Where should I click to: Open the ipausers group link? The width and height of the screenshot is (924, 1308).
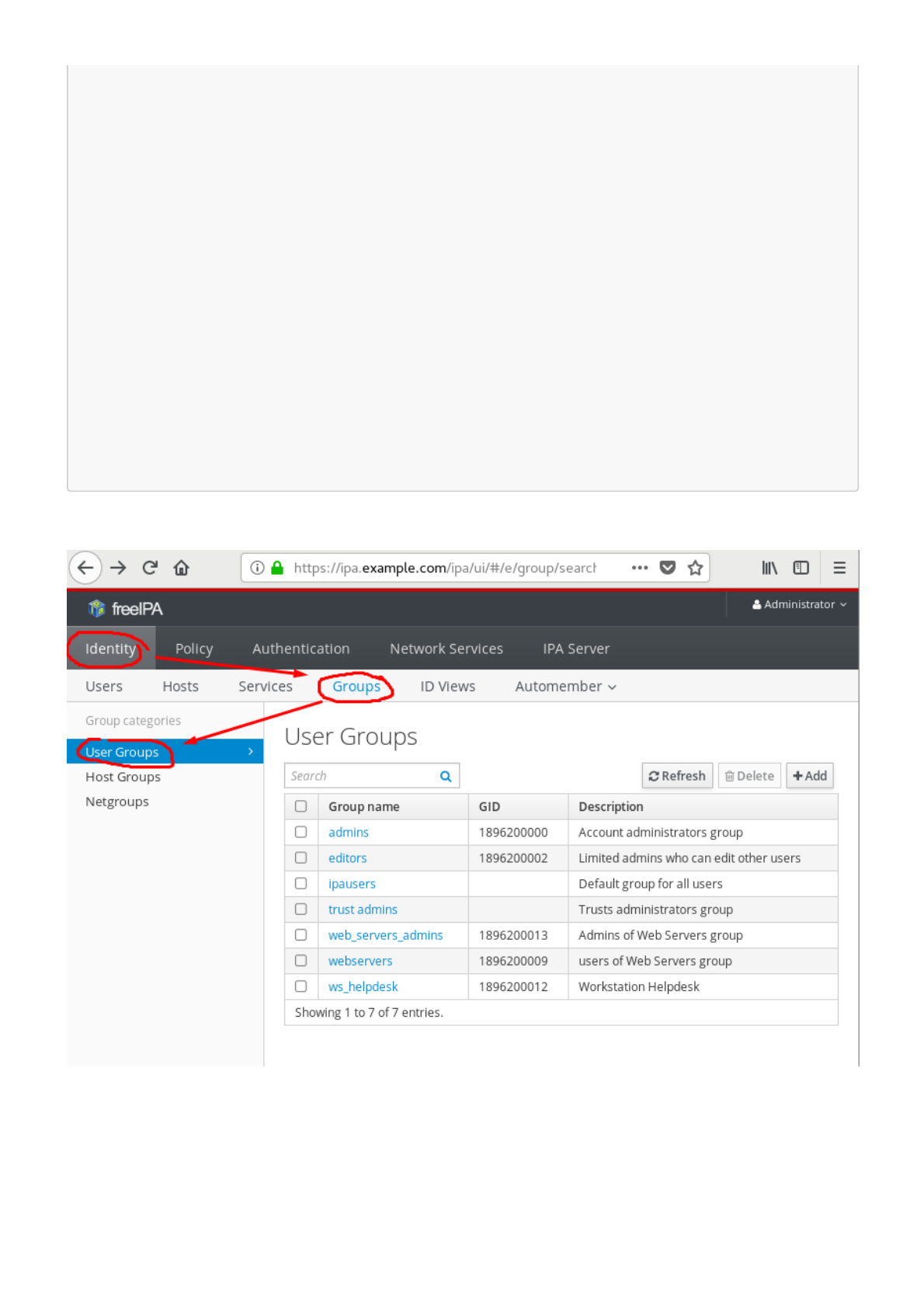[x=352, y=884]
